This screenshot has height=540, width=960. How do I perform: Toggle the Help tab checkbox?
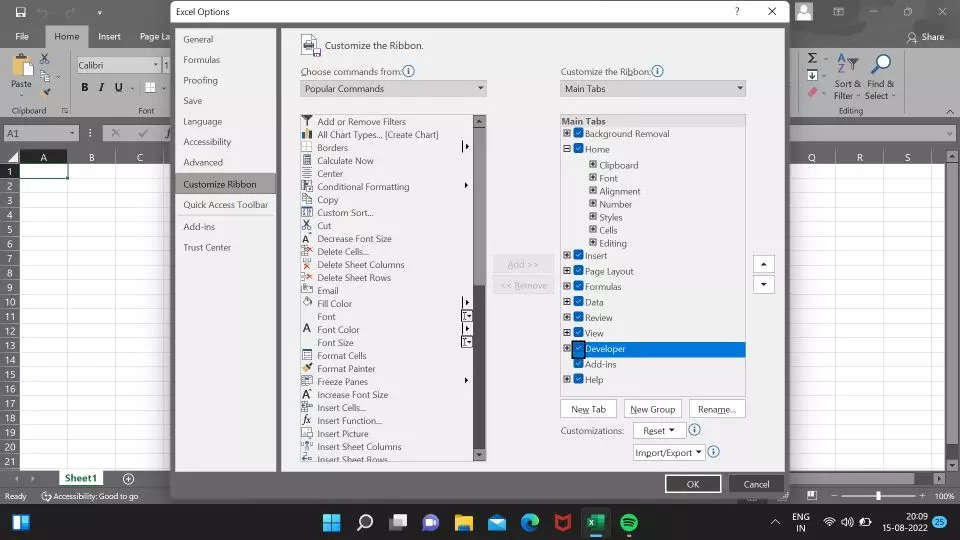(579, 378)
